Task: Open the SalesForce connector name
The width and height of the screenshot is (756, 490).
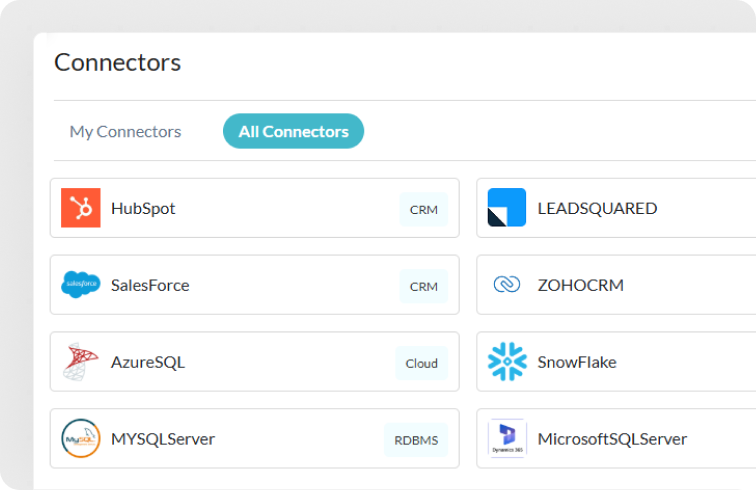Action: 150,285
